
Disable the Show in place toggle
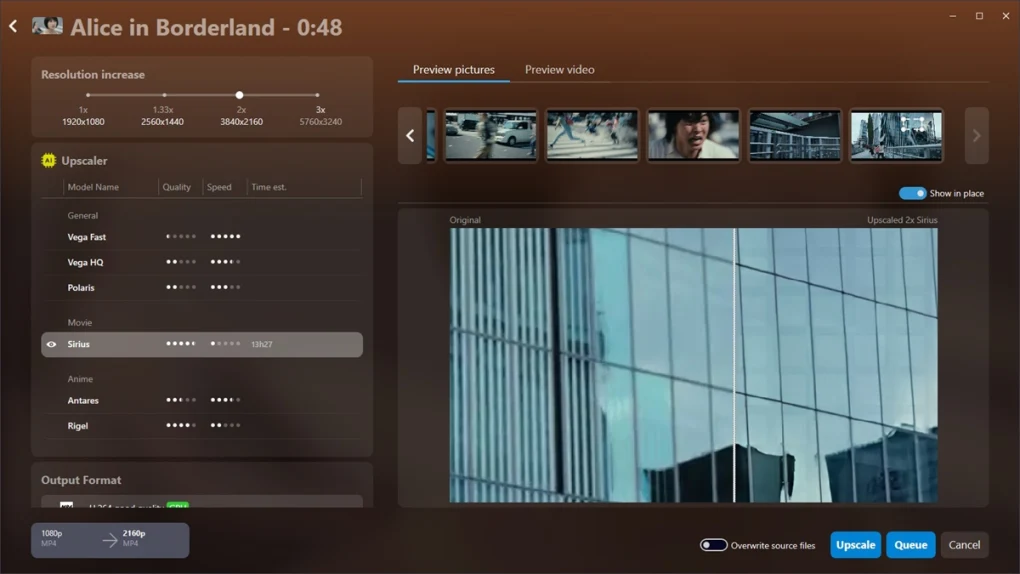[x=912, y=193]
